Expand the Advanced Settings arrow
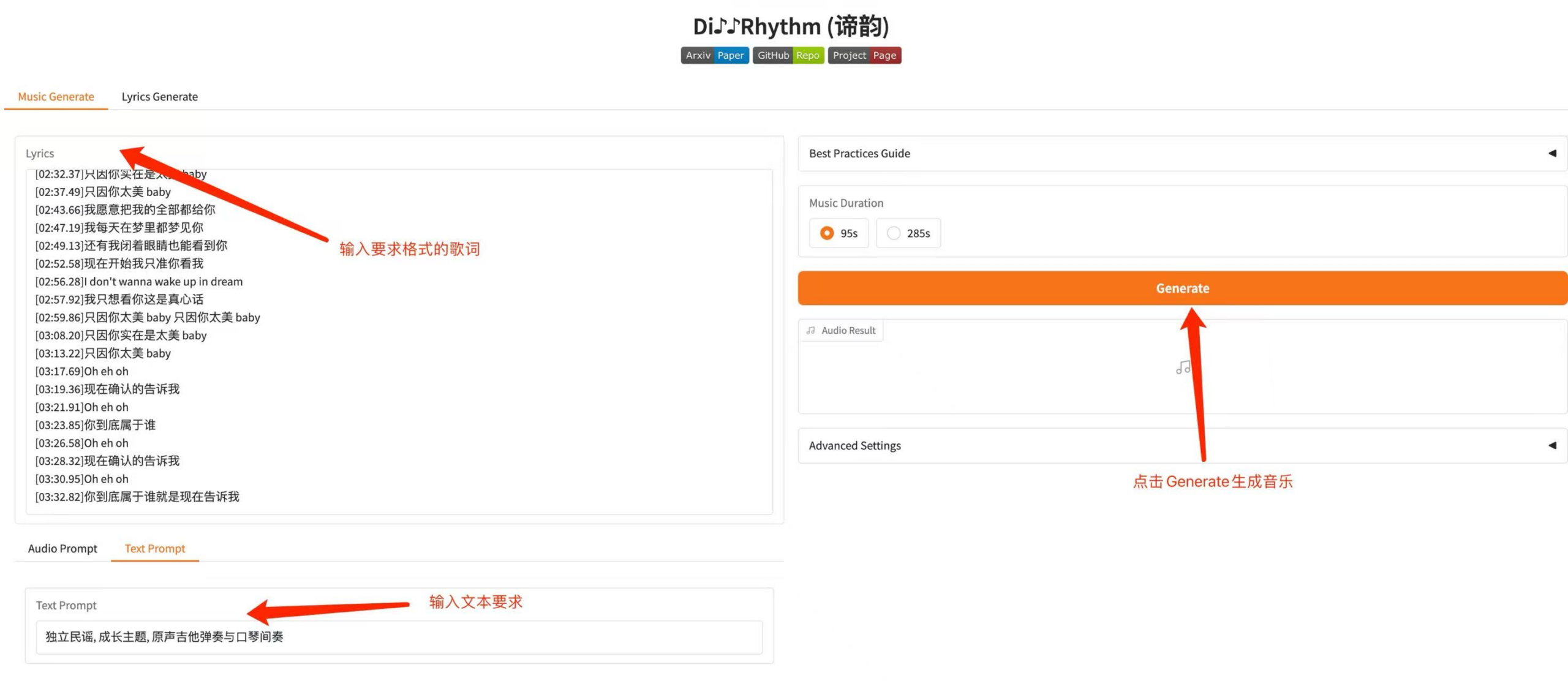 pos(1551,445)
